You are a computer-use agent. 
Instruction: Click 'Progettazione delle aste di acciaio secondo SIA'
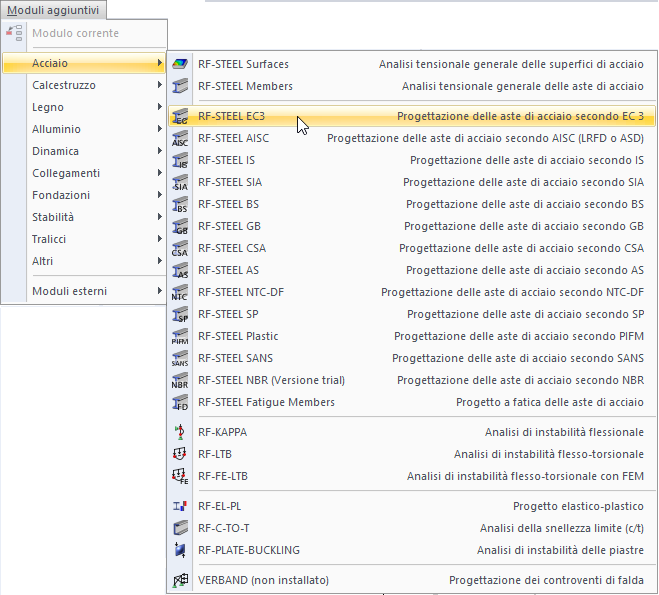(x=523, y=182)
